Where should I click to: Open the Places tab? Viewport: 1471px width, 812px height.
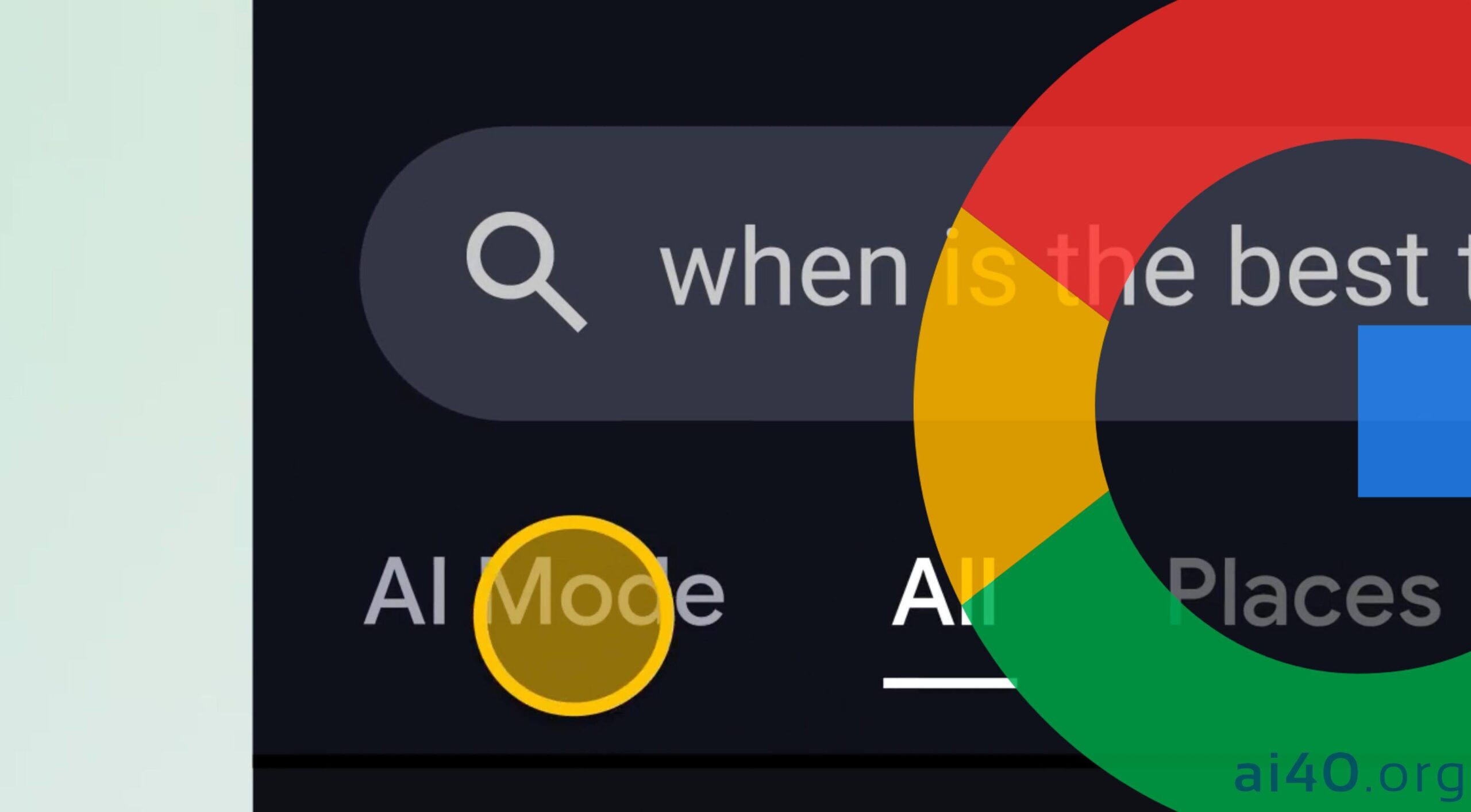(x=1304, y=591)
